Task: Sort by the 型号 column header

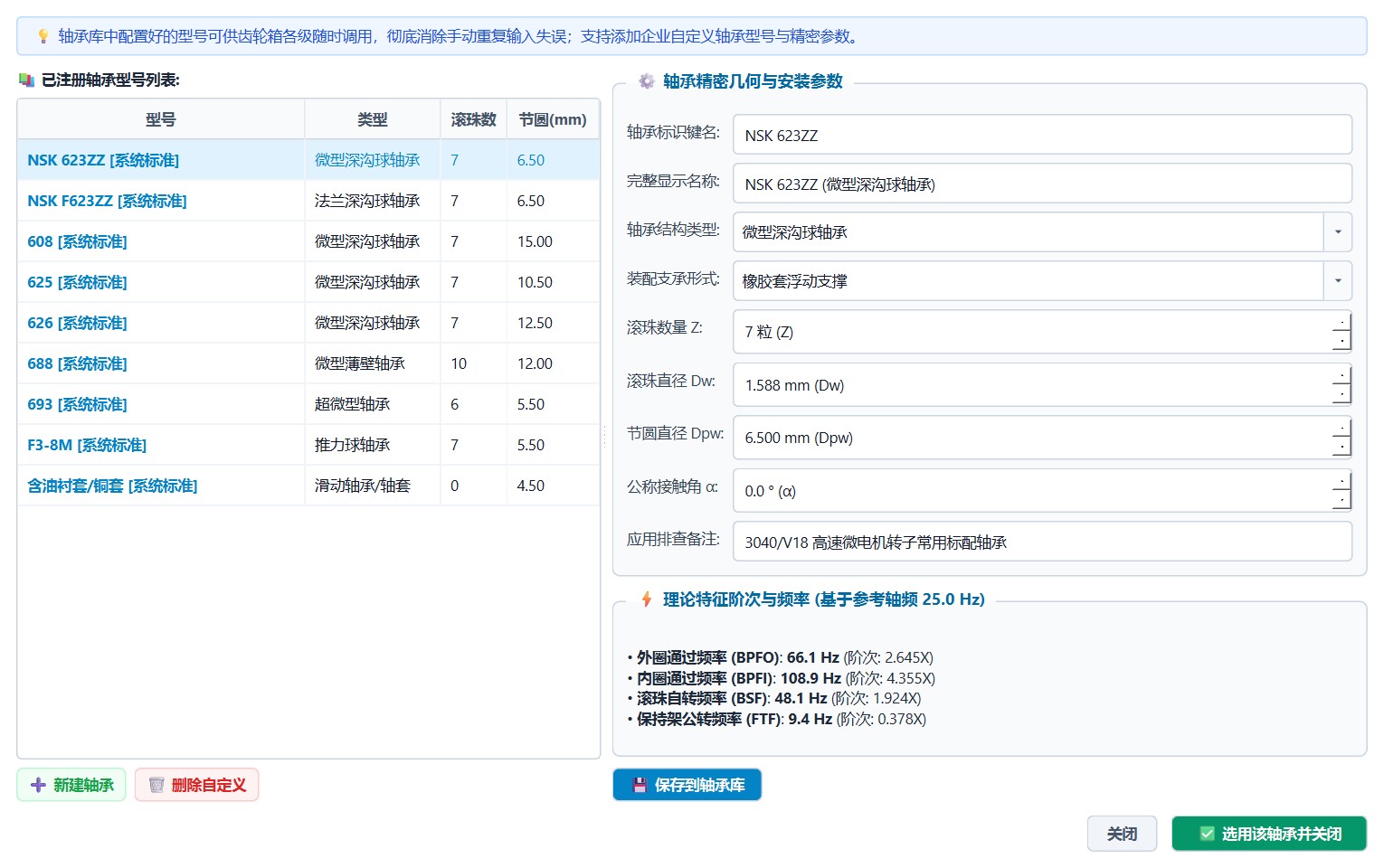Action: 161,119
